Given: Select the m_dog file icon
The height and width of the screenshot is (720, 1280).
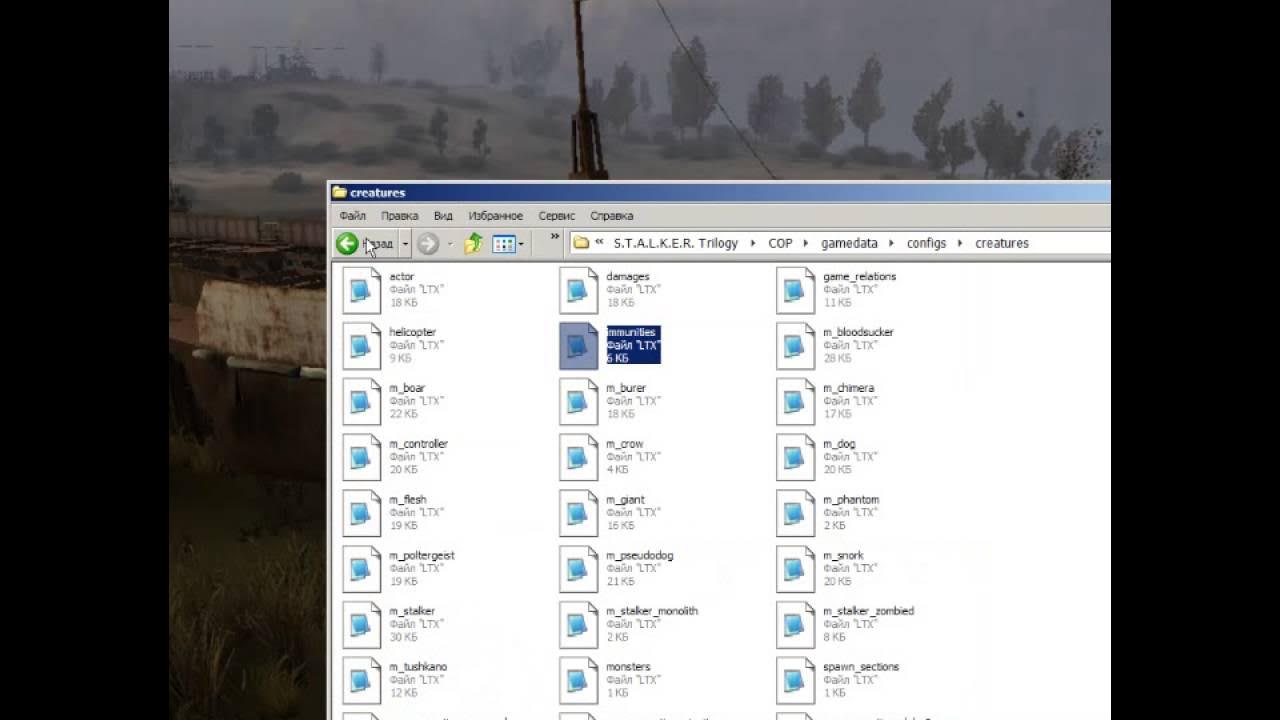Looking at the screenshot, I should (795, 458).
